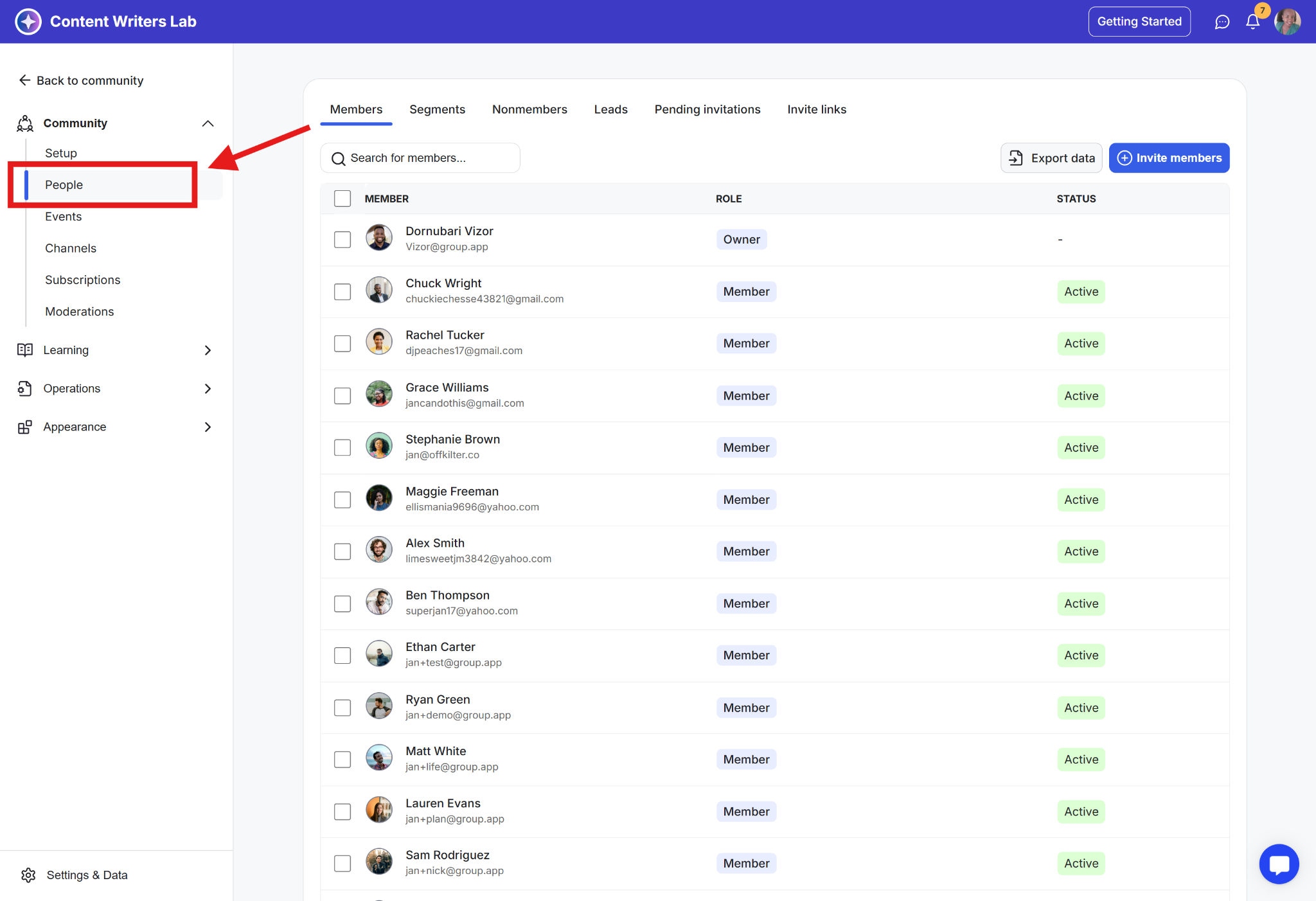Click the Invite members button
This screenshot has height=901, width=1316.
pyautogui.click(x=1169, y=158)
